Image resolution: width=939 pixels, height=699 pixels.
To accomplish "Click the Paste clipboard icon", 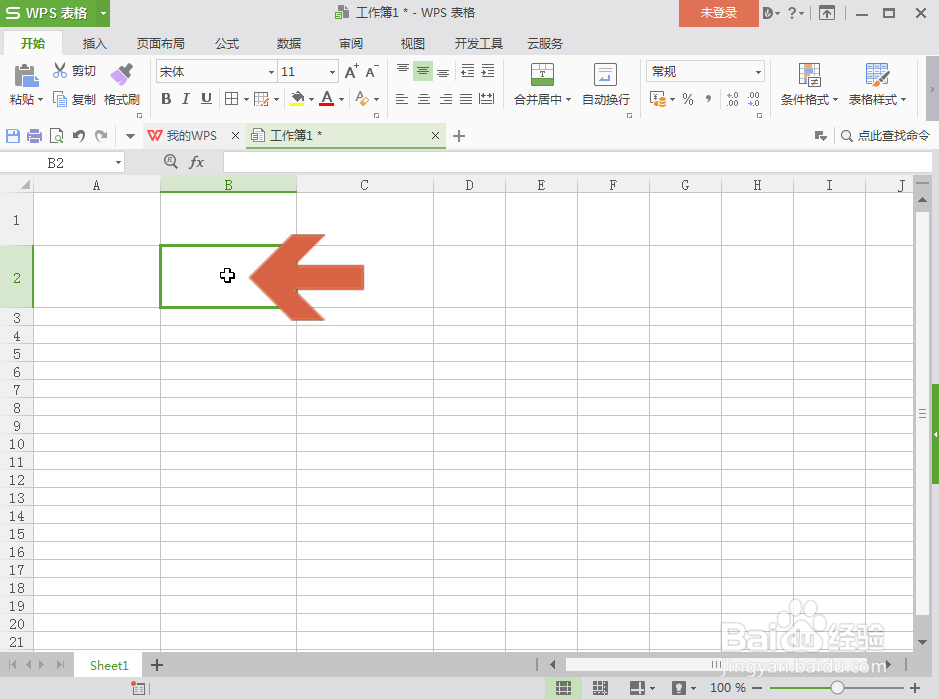I will [26, 76].
